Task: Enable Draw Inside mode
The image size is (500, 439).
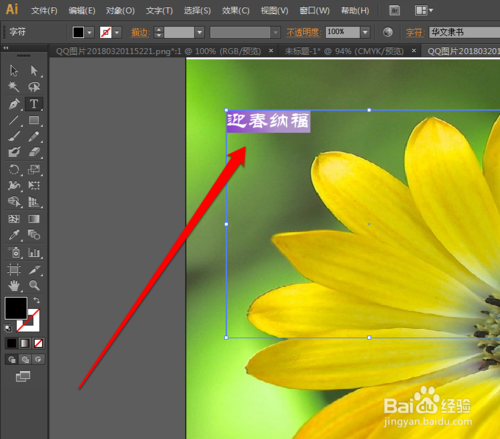Action: (x=38, y=359)
